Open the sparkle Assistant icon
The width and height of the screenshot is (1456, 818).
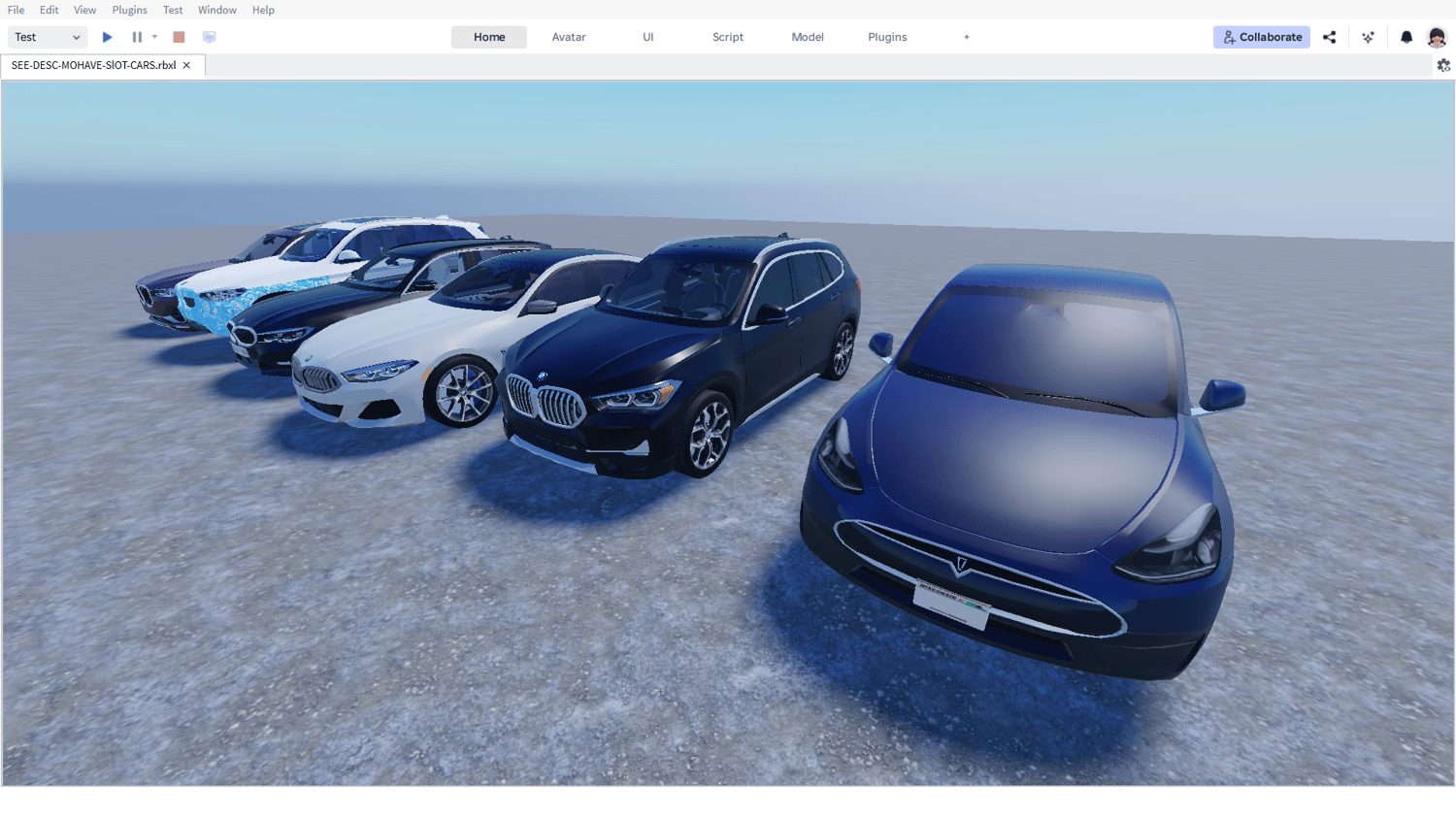(1368, 37)
